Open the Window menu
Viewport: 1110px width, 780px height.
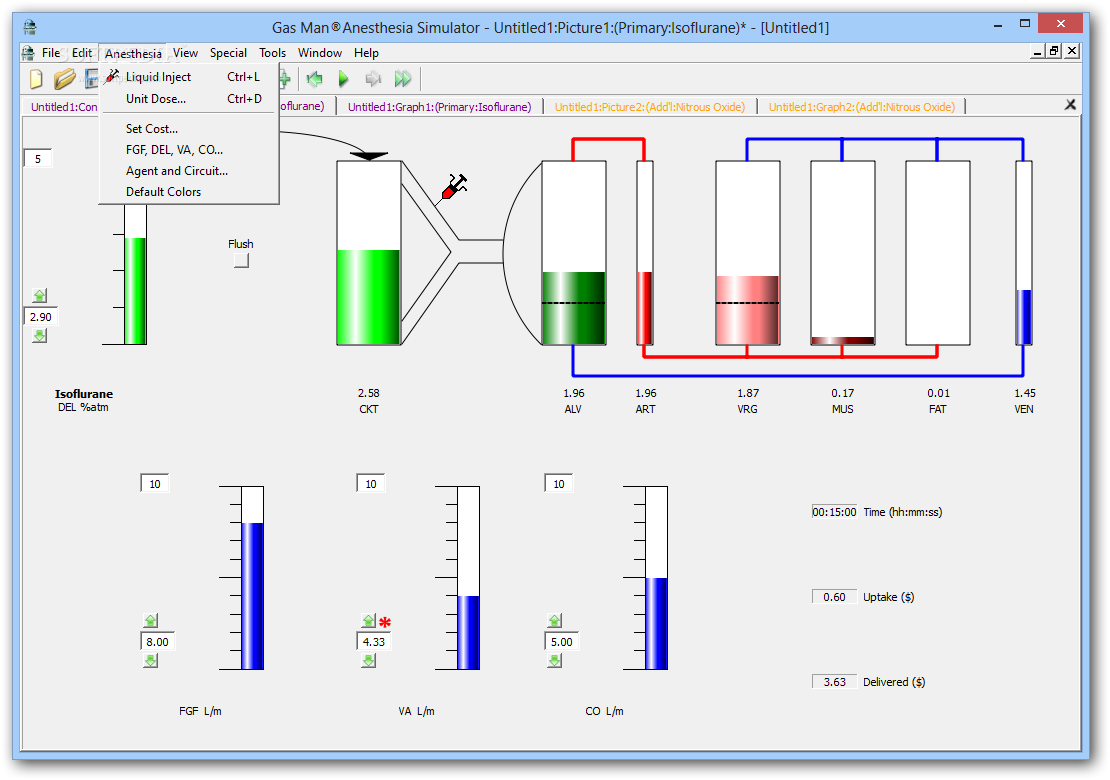pos(320,52)
